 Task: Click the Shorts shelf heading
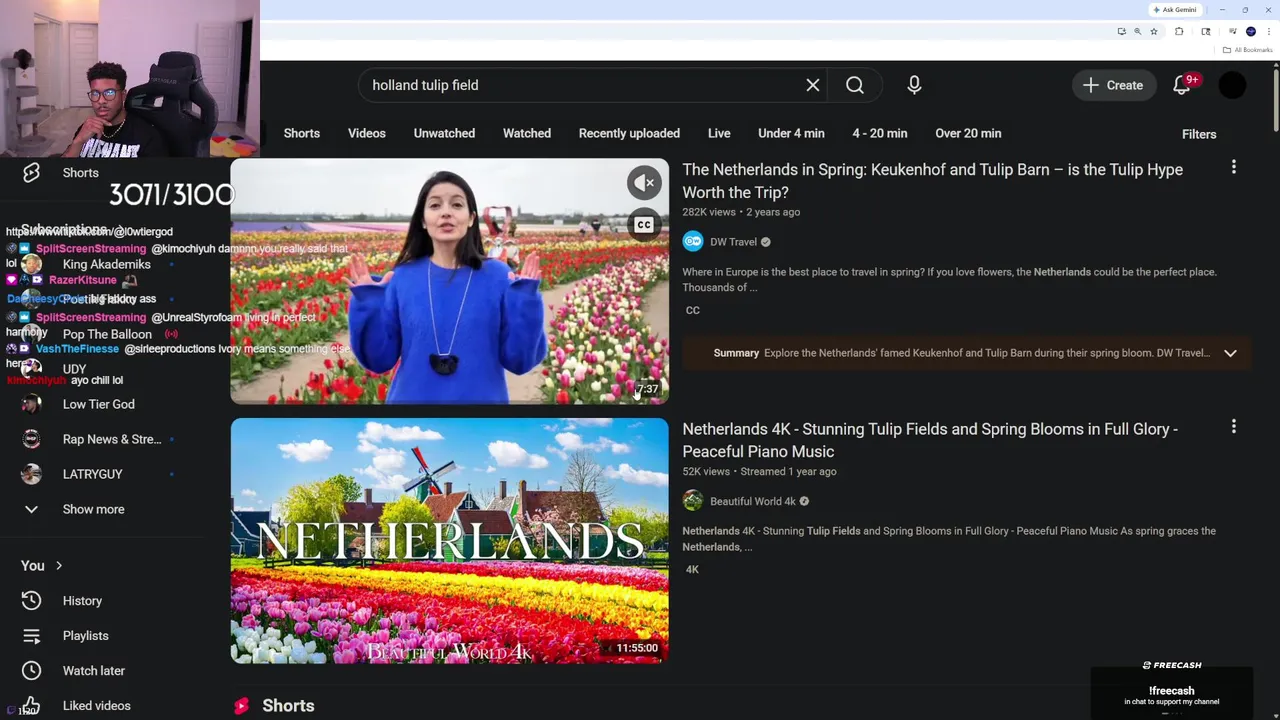coord(288,706)
